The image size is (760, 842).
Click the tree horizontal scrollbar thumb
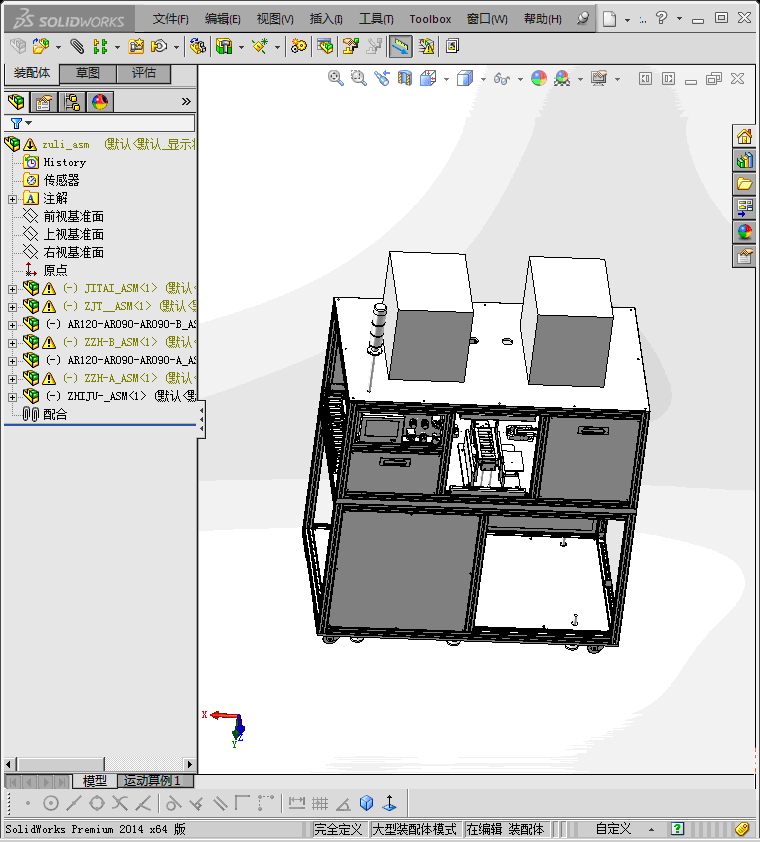(61, 764)
